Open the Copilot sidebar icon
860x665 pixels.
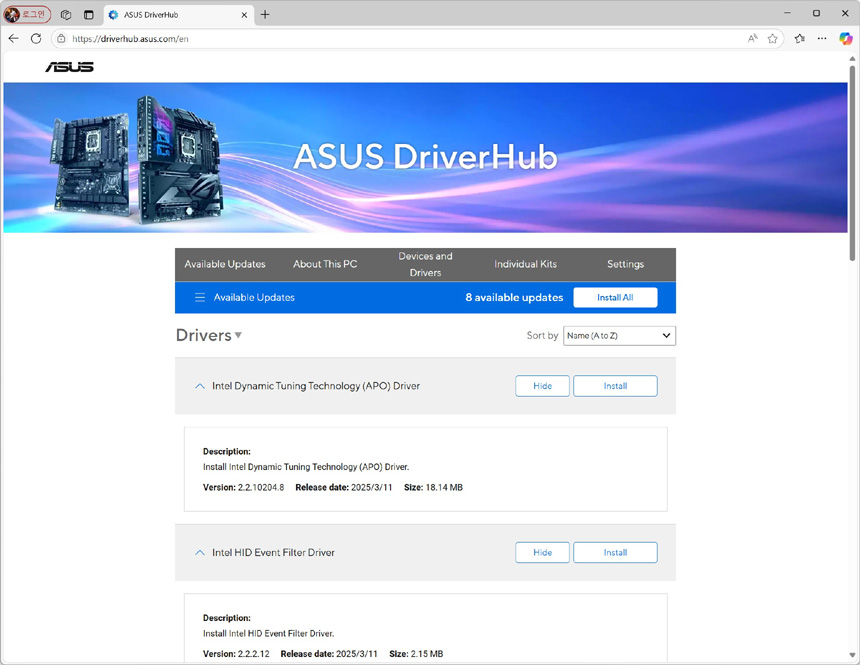tap(845, 38)
